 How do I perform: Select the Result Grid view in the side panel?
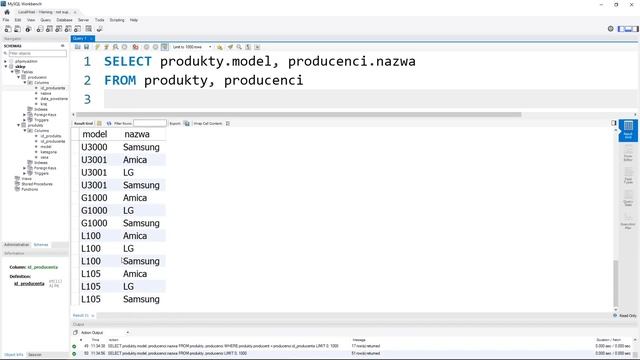point(628,130)
